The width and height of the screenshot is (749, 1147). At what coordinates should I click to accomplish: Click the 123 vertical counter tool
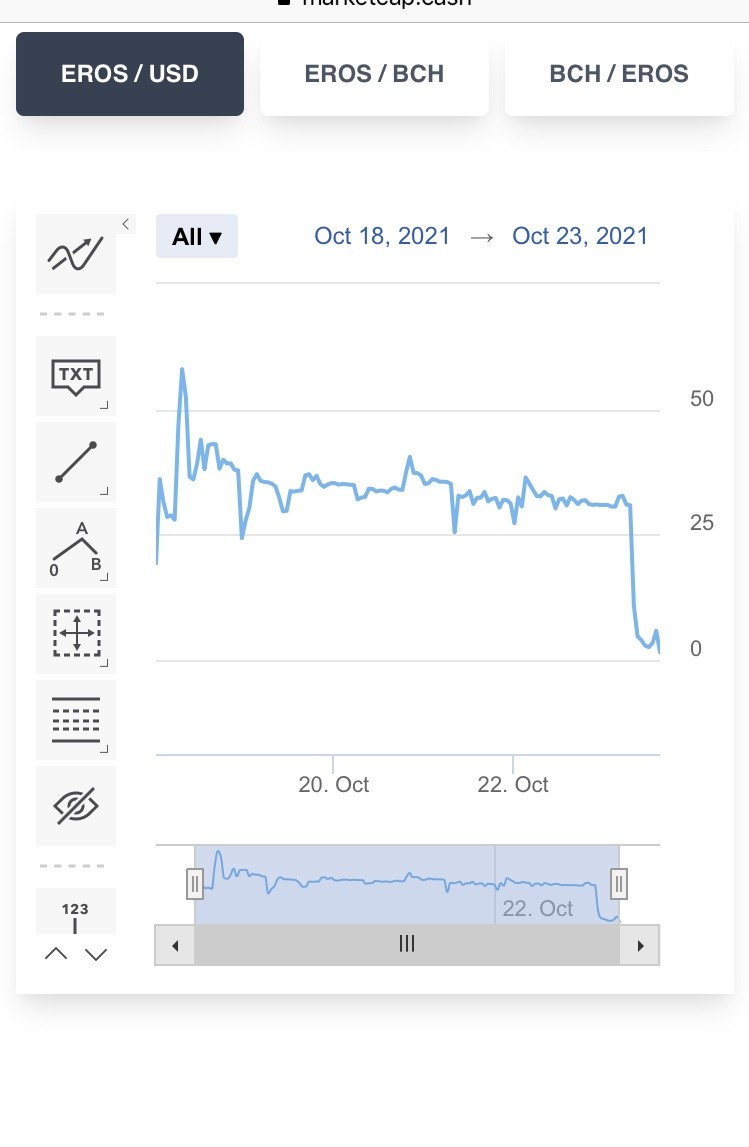[76, 911]
